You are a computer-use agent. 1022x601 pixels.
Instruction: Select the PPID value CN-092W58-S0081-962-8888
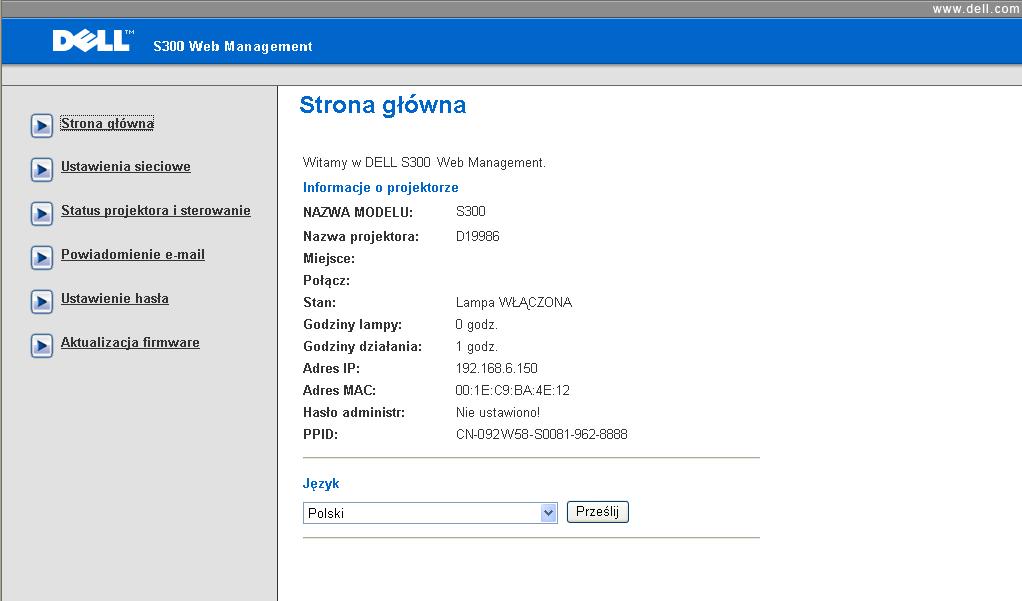(x=542, y=434)
